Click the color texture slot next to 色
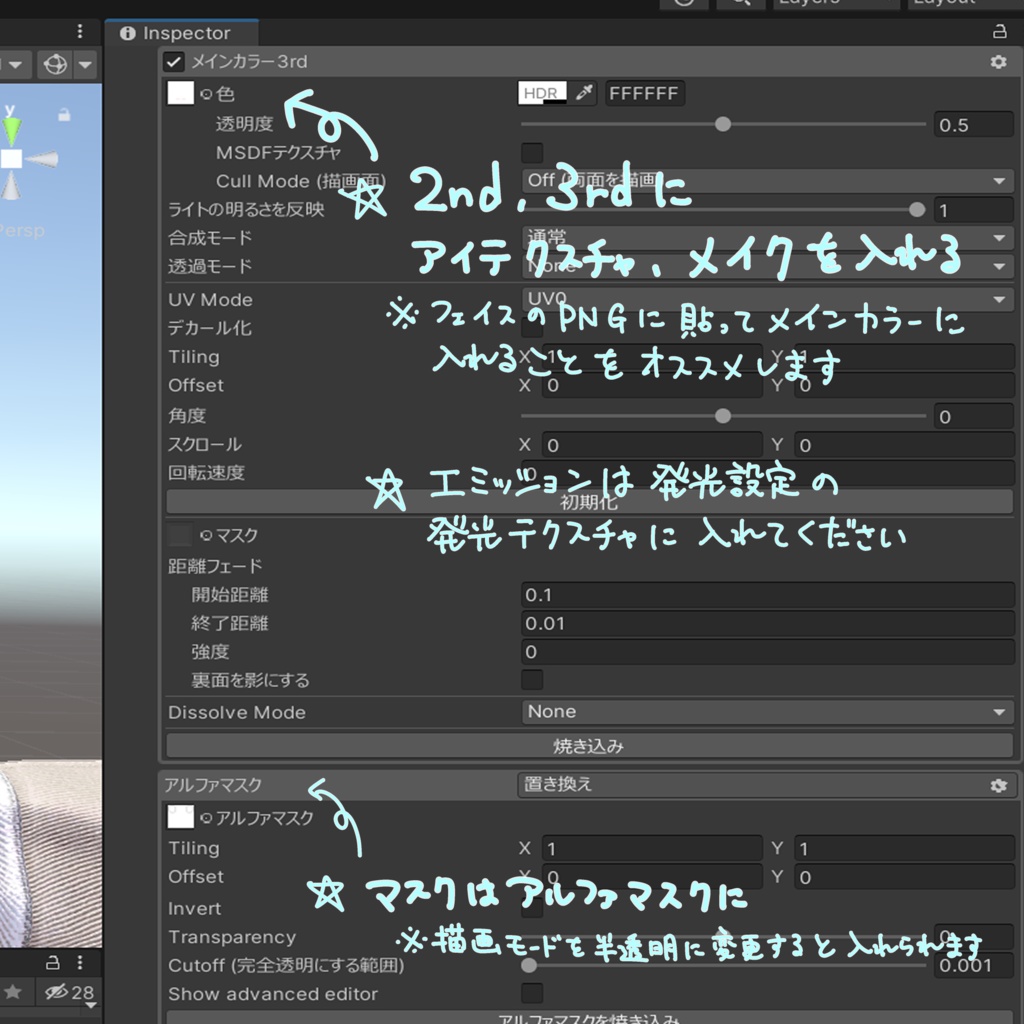 (180, 93)
